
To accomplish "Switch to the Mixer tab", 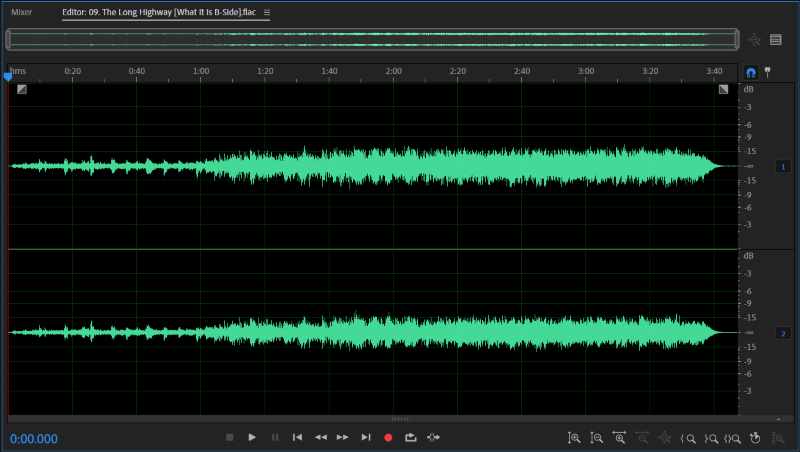I will pos(21,12).
